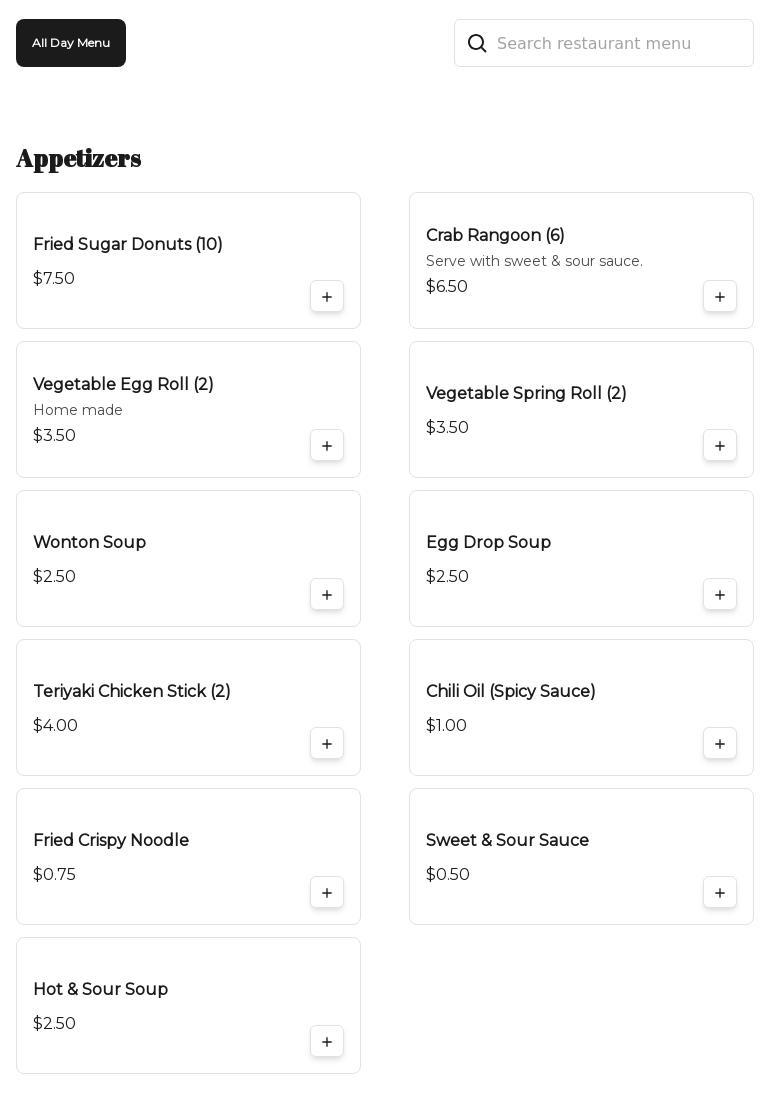The width and height of the screenshot is (770, 1110).
Task: Add Chili Oil (Spicy Sauce) to order
Action: pyautogui.click(x=720, y=744)
